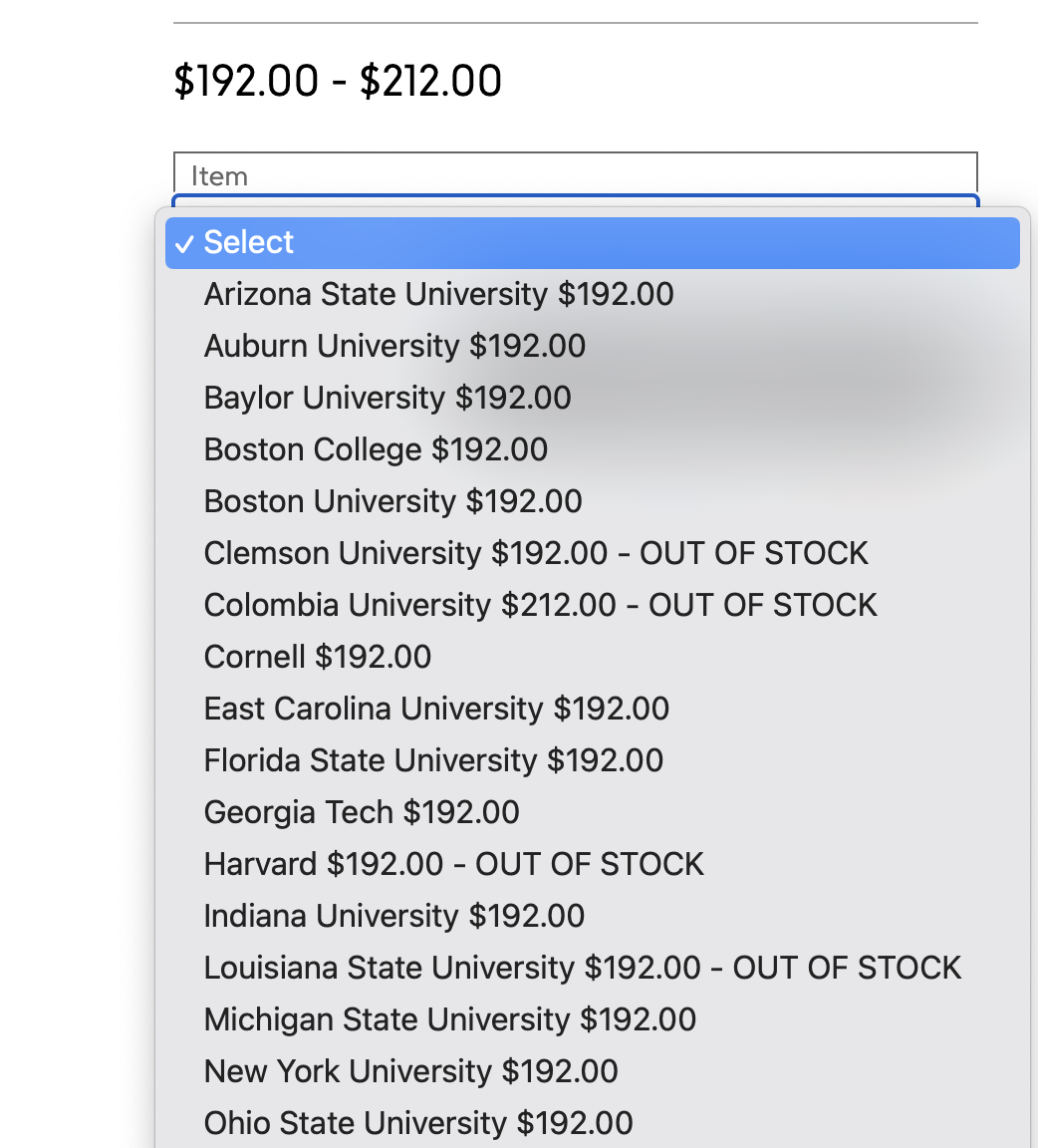The image size is (1038, 1148).
Task: Click the Item dropdown field
Action: [576, 176]
